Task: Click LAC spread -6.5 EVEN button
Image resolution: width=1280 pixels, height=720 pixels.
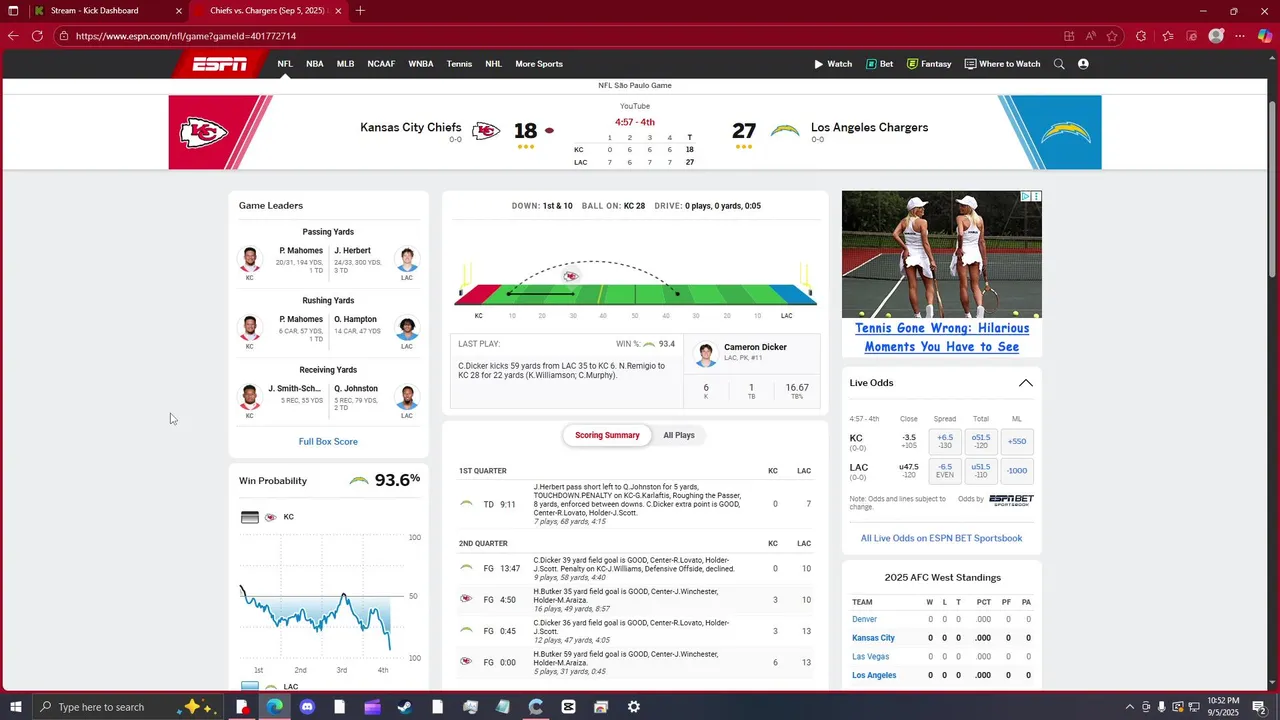Action: click(945, 471)
